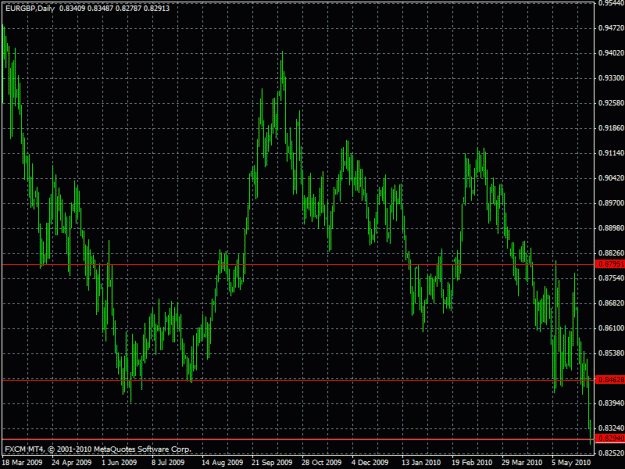Click the 0.86100 price axis label
625x469 pixels.
[x=611, y=328]
